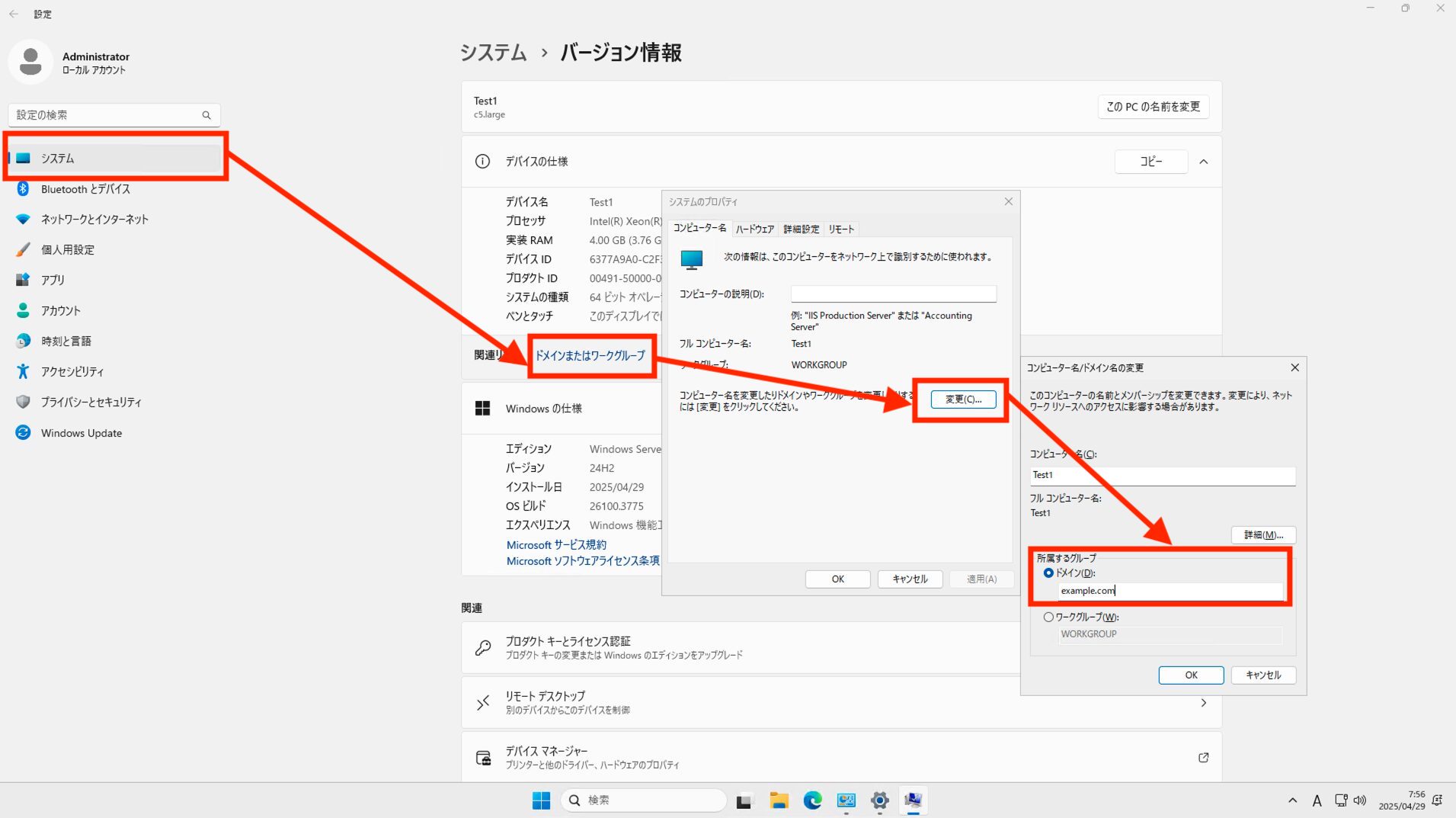Click the コピー button for device specs
Screen dimensions: 1456x818
point(1151,162)
